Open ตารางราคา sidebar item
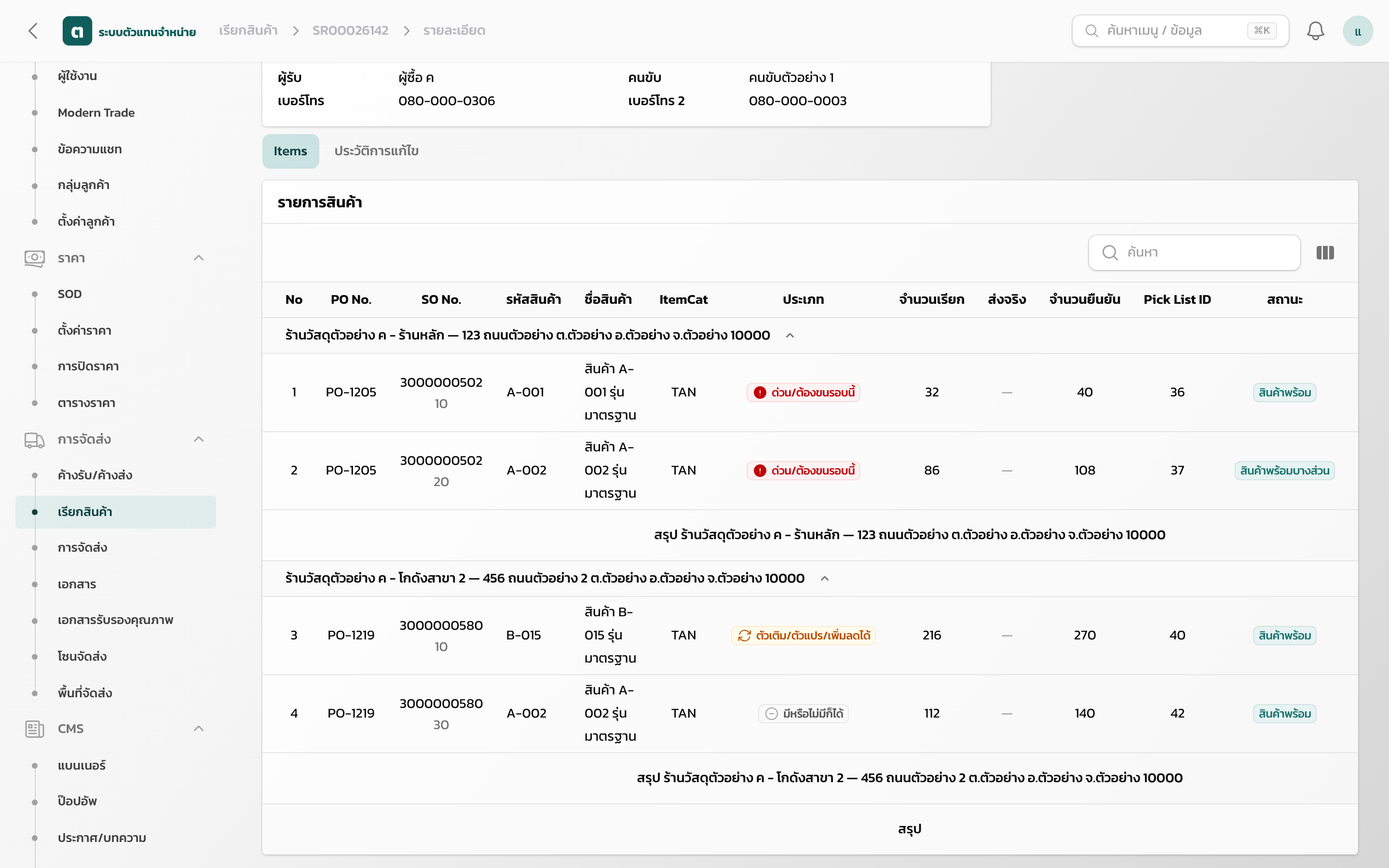This screenshot has height=868, width=1389. (86, 403)
